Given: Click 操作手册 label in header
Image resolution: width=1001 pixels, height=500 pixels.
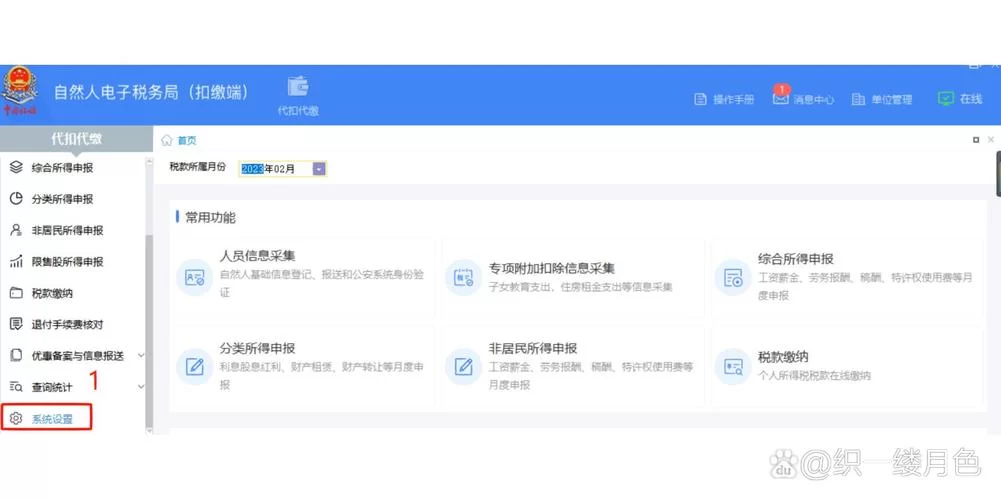Looking at the screenshot, I should (734, 100).
